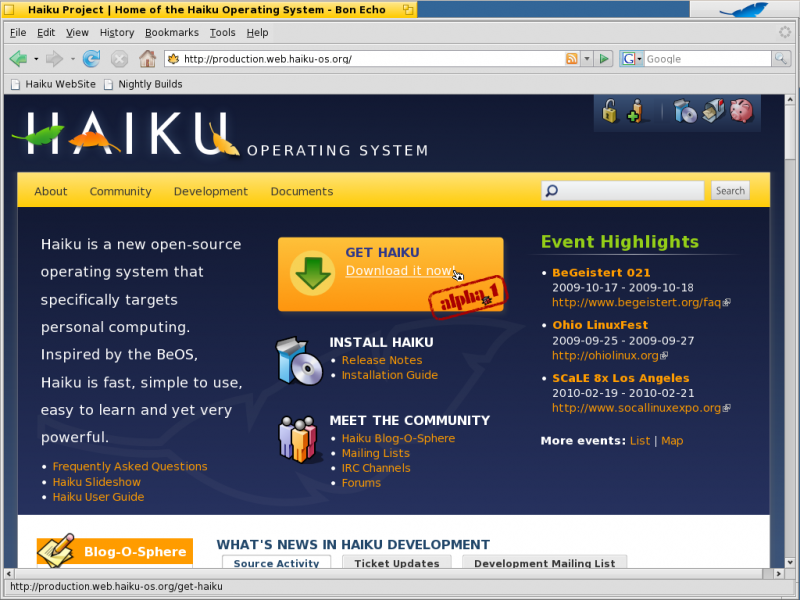Open the events List link
This screenshot has height=600, width=800.
point(640,441)
